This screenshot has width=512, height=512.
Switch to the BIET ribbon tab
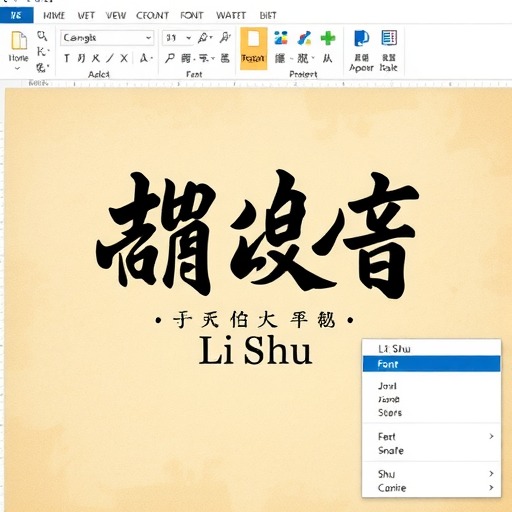click(x=268, y=15)
